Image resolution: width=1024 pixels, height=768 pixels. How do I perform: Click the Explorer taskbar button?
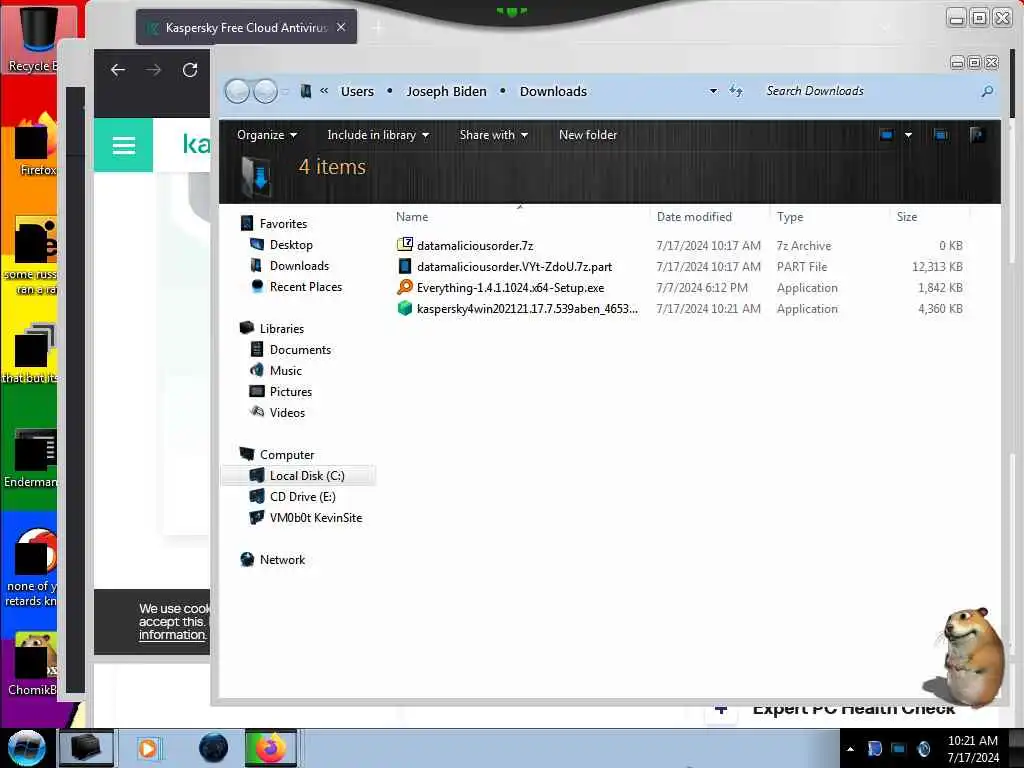[86, 748]
